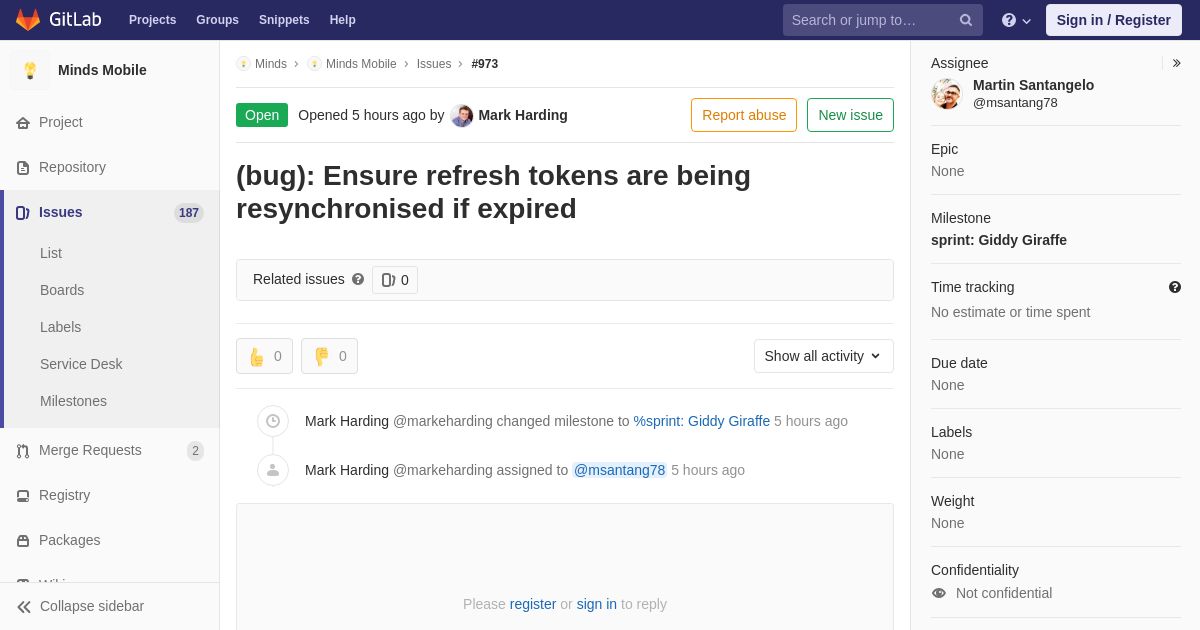The image size is (1200, 630).
Task: Click Issues count badge 187
Action: 189,213
